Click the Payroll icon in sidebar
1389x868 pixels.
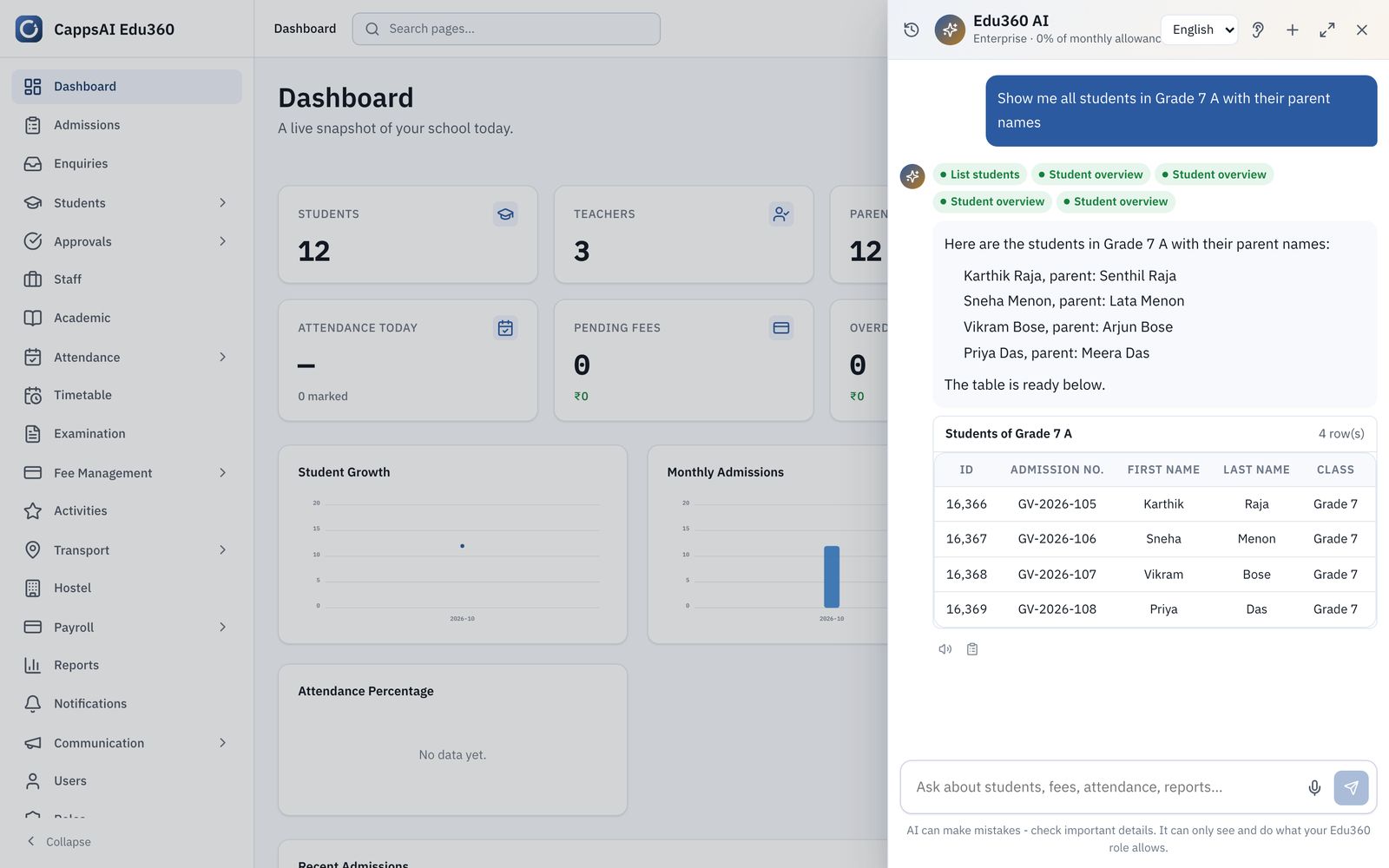33,628
